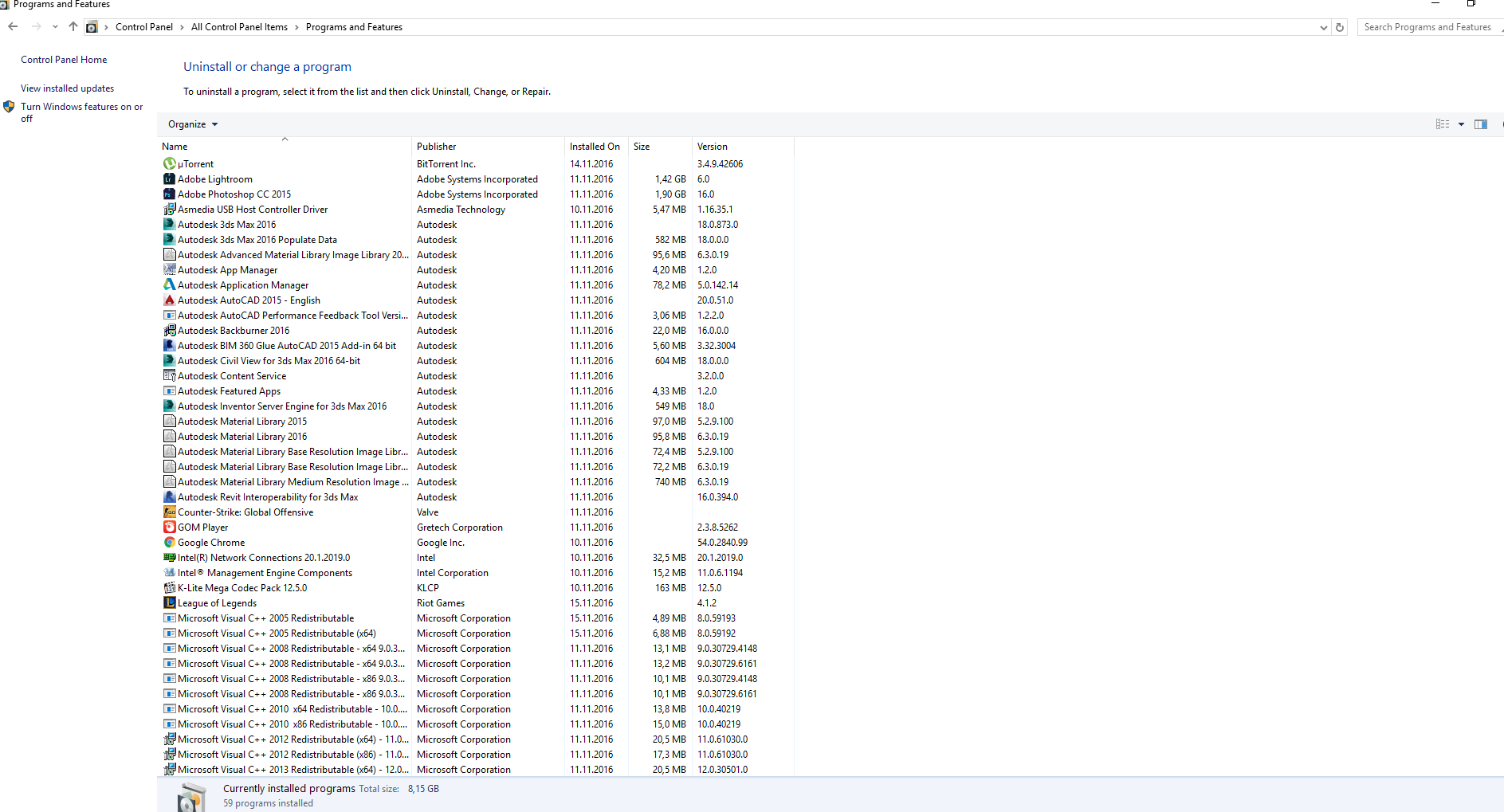Image resolution: width=1504 pixels, height=812 pixels.
Task: Select Autodesk BIM 360 Glue icon
Action: tap(169, 346)
